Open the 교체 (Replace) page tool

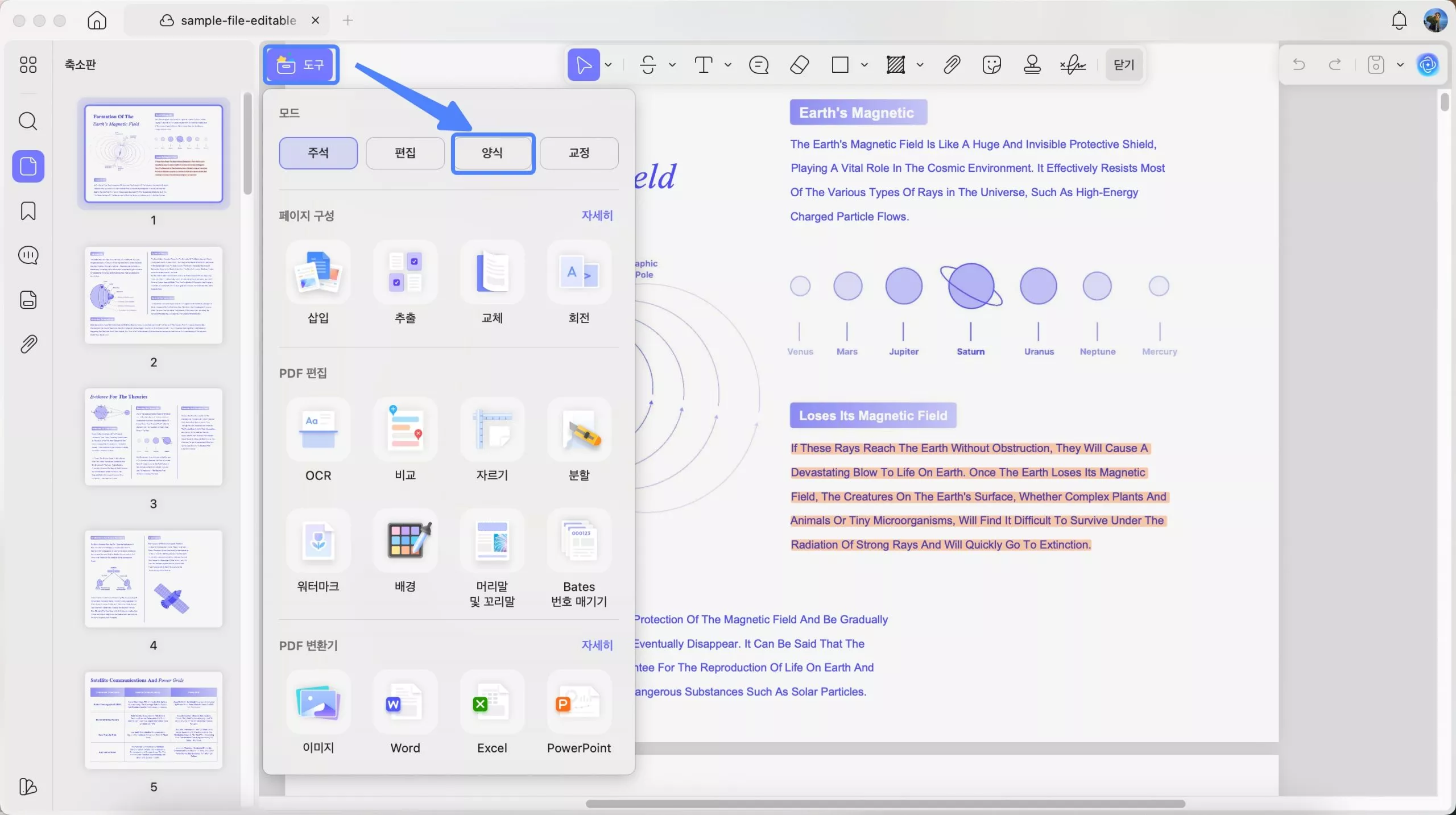(492, 283)
